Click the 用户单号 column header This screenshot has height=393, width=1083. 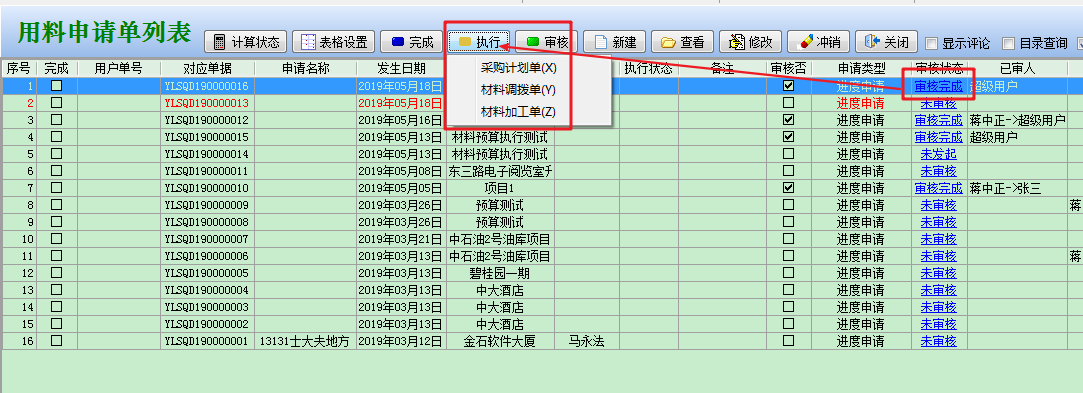(119, 68)
